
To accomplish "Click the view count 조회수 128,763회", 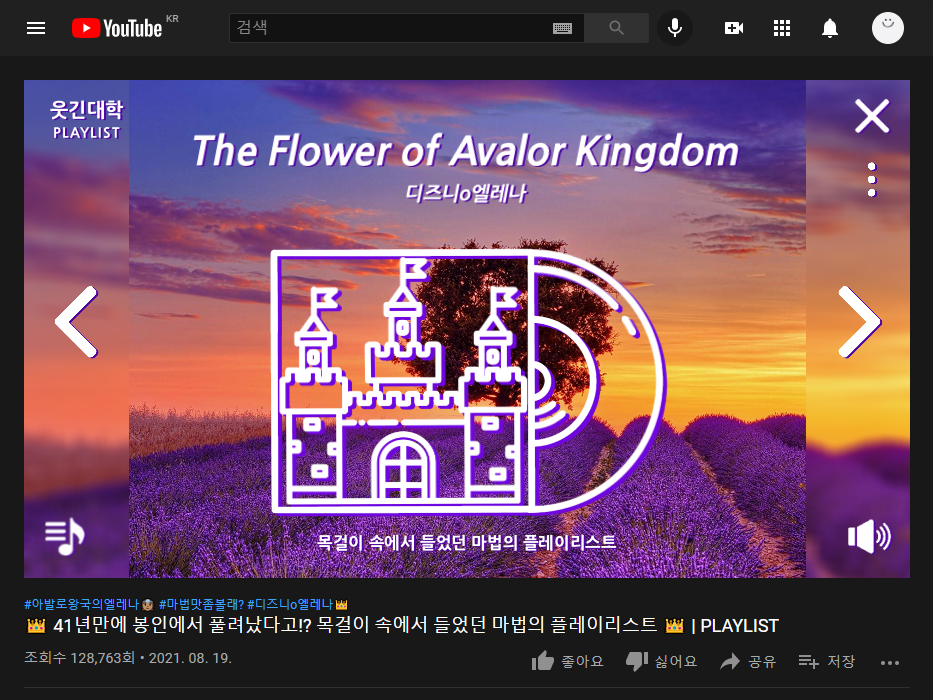I will click(80, 658).
